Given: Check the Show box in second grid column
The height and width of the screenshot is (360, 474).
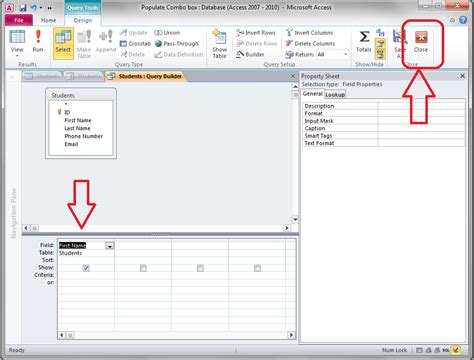Looking at the screenshot, I should [143, 268].
